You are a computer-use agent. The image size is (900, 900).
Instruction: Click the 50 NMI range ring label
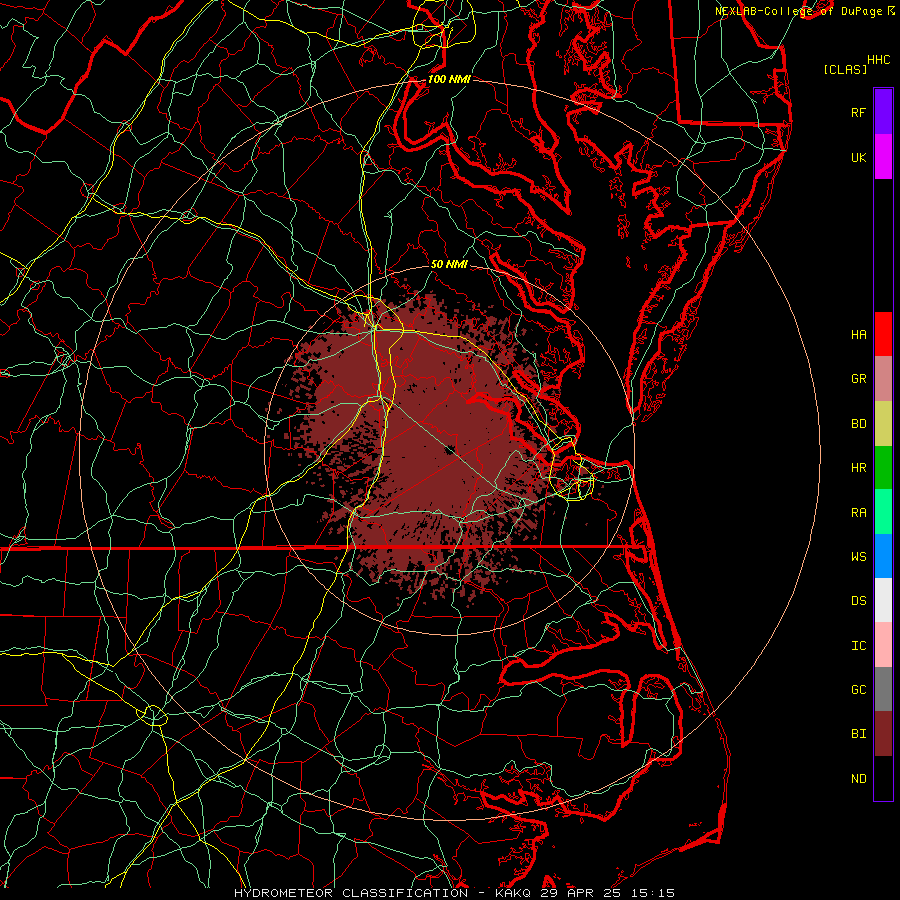449,264
